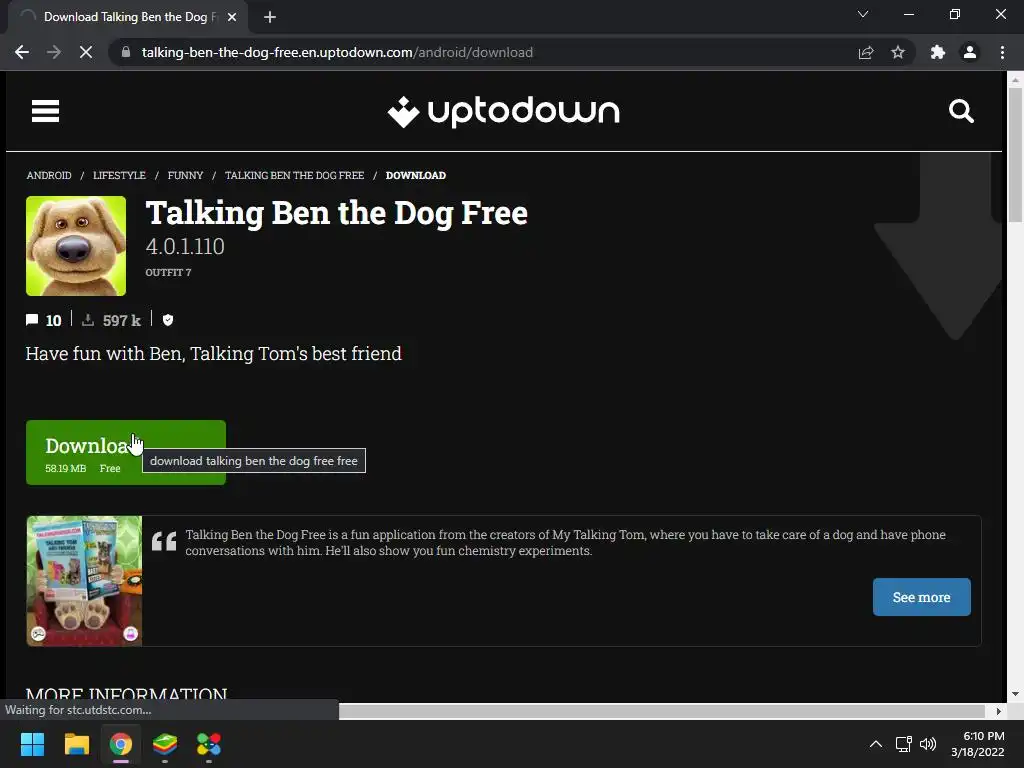Open Chrome's three-dot menu
1024x768 pixels.
[x=1002, y=52]
